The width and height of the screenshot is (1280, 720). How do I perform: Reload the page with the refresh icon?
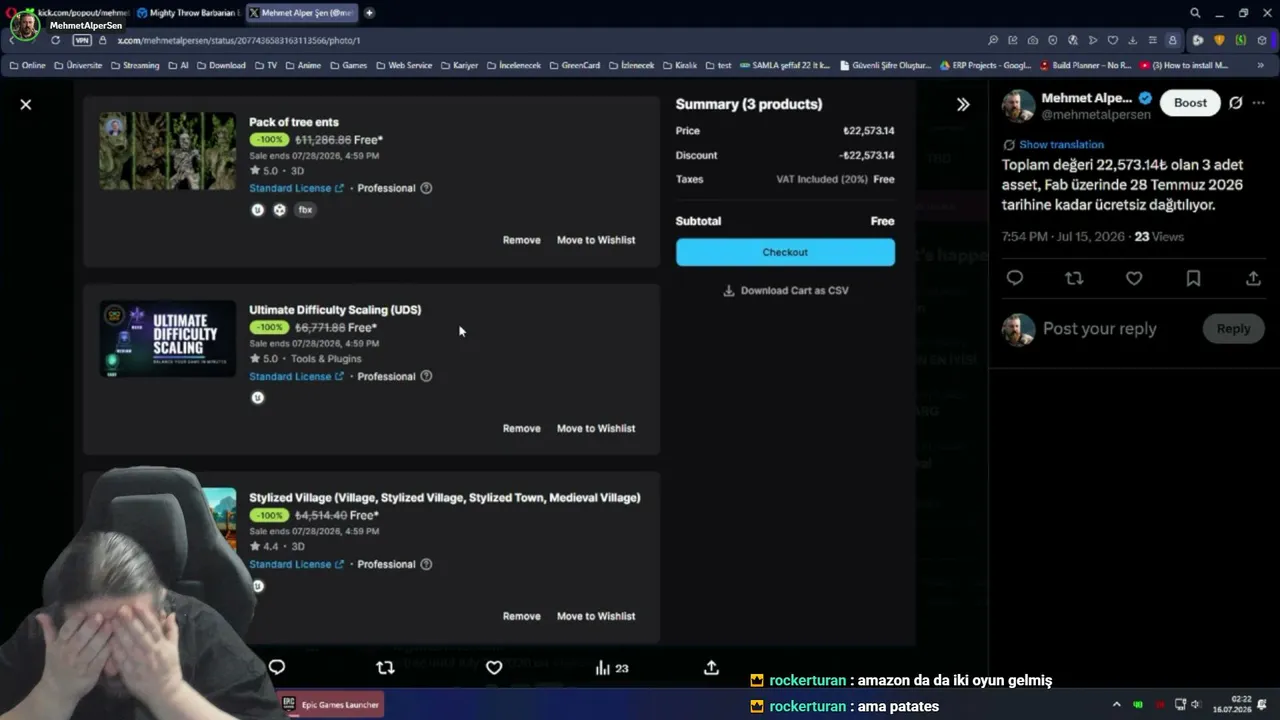coord(55,40)
